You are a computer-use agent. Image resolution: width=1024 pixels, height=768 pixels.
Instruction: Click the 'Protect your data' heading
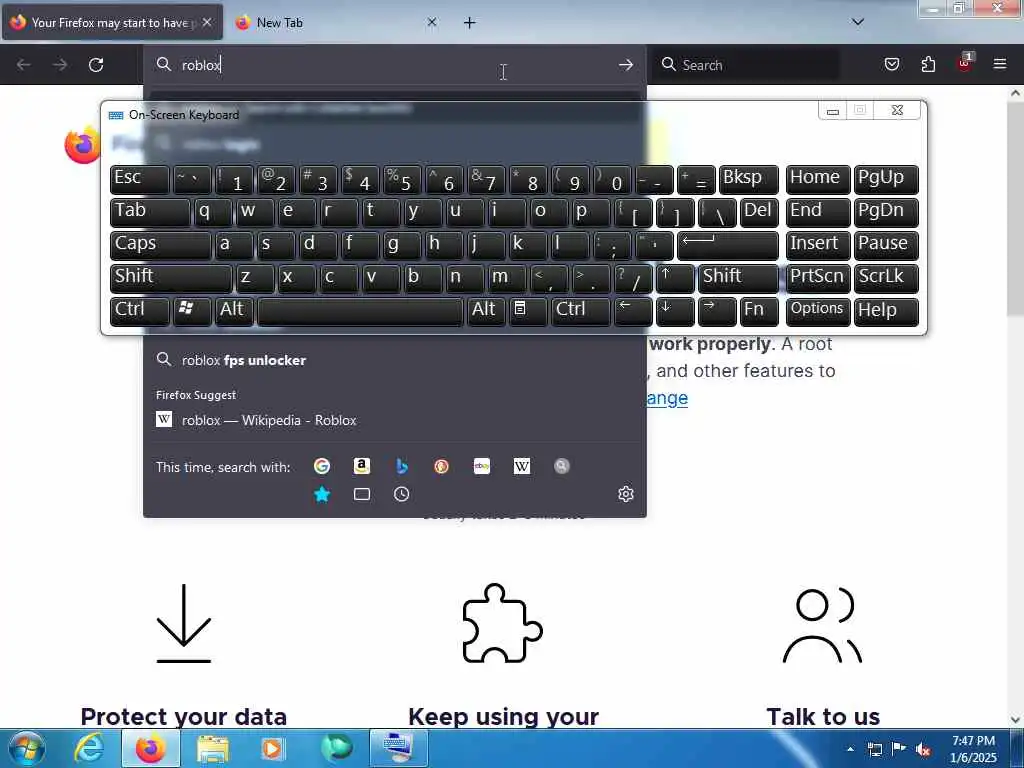tap(184, 716)
